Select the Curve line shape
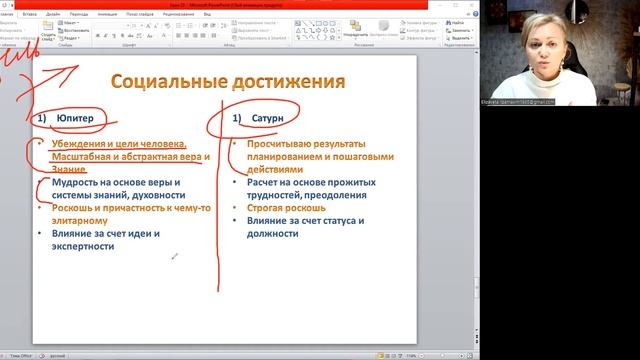Screen dimensions: 640x360 [312, 38]
